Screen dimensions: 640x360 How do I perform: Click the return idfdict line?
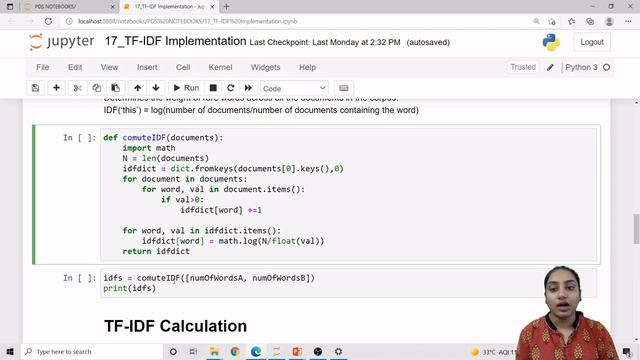pos(156,251)
